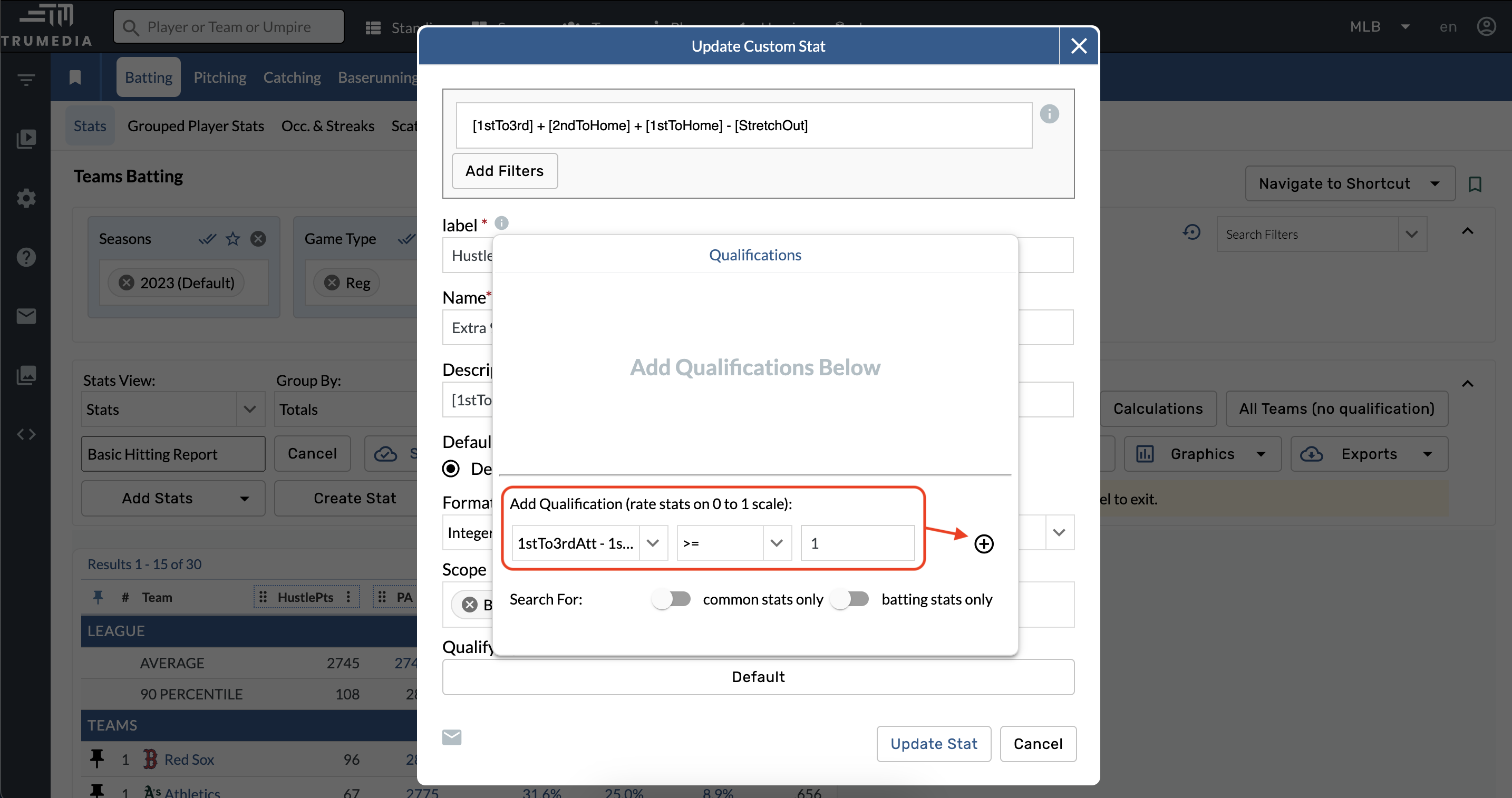Open Grouped Player Stats tab

(x=196, y=126)
